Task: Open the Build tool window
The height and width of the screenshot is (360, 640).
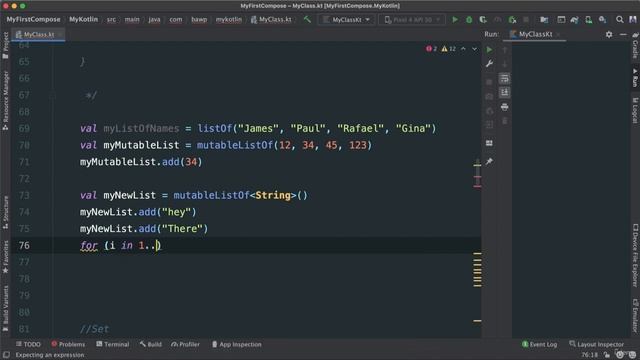Action: 151,344
